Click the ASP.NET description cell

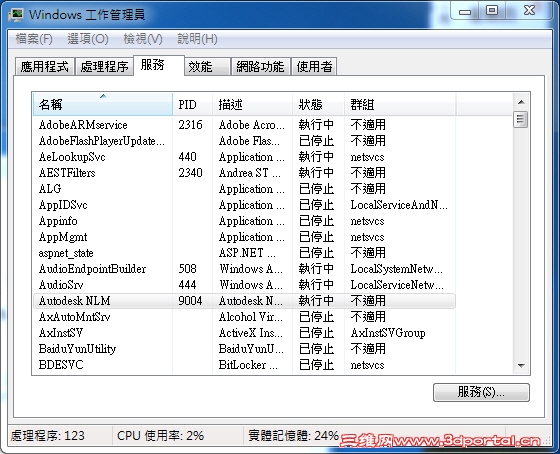[x=247, y=253]
